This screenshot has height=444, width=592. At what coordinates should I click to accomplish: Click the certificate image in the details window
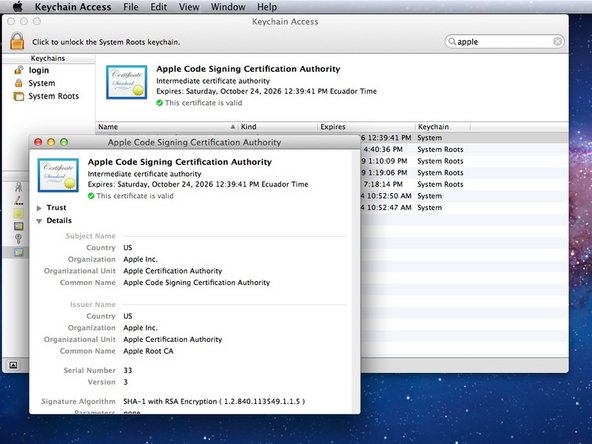tap(58, 175)
